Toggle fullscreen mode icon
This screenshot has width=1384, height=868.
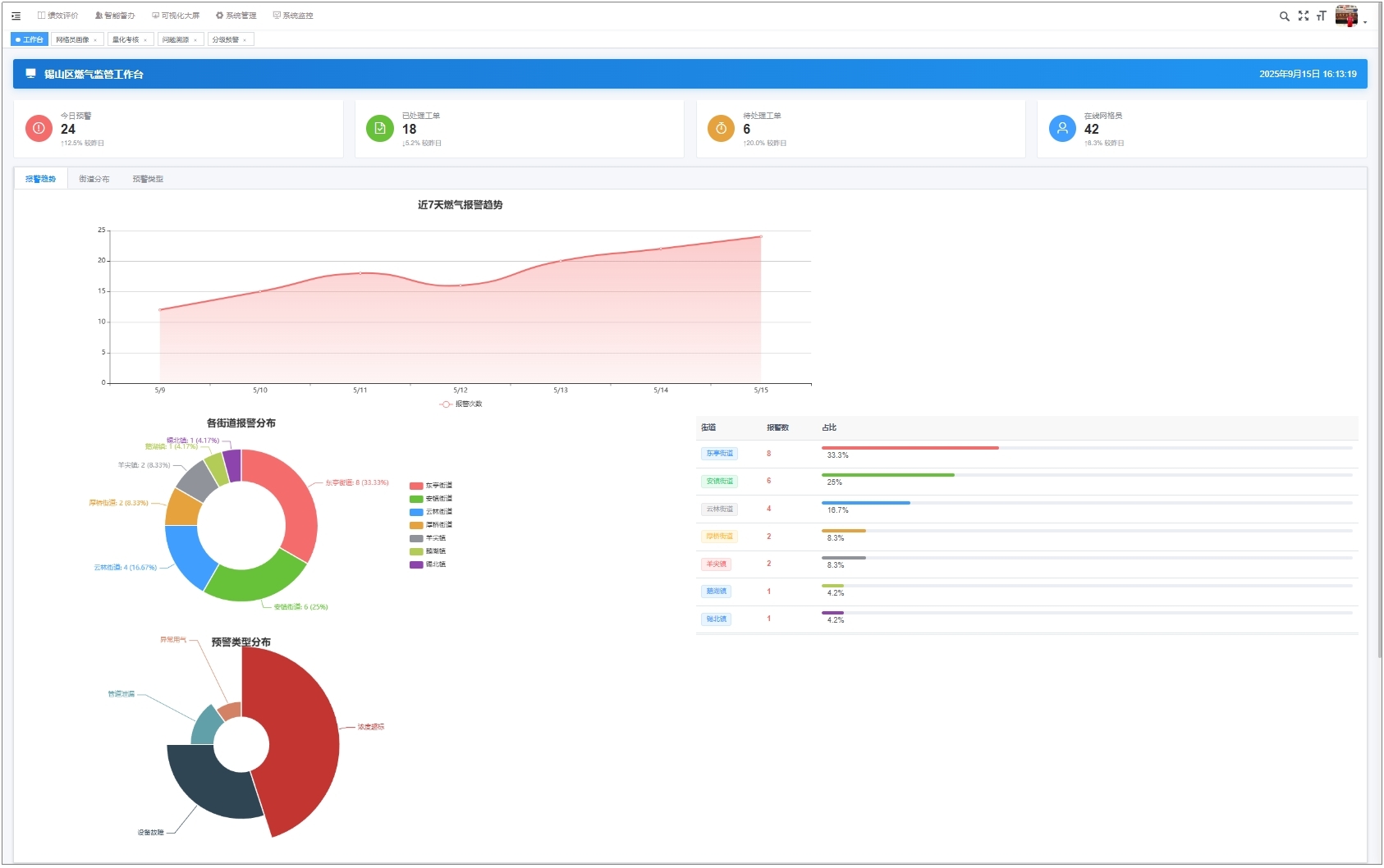pos(1303,16)
